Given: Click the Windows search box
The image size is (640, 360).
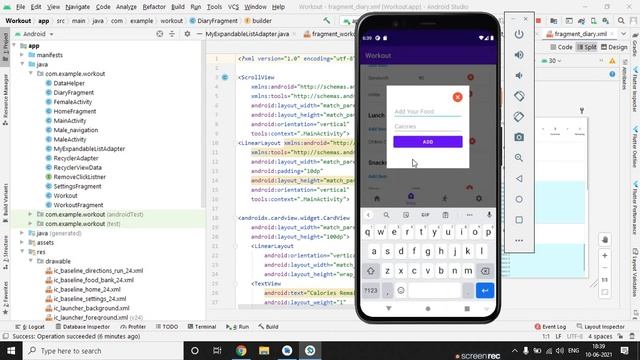Looking at the screenshot, I should tap(102, 351).
